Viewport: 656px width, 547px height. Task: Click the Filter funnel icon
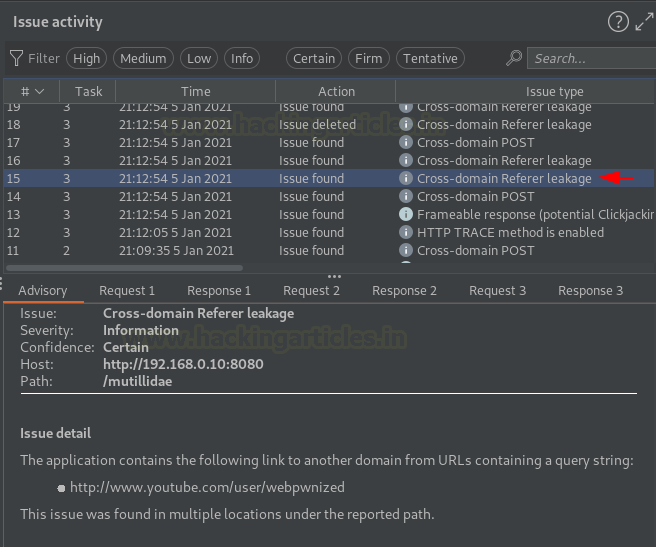point(16,59)
